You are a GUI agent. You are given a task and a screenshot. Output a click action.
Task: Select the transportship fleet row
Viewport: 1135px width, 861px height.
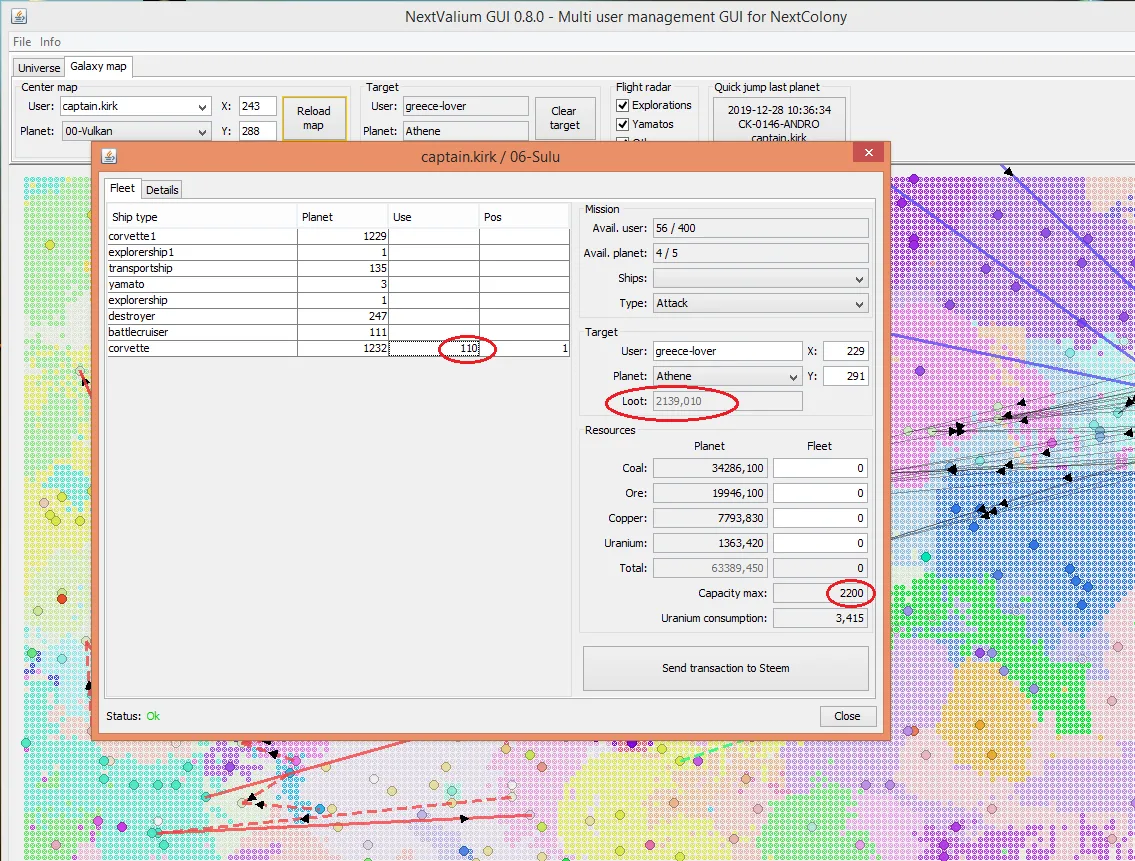[x=338, y=268]
